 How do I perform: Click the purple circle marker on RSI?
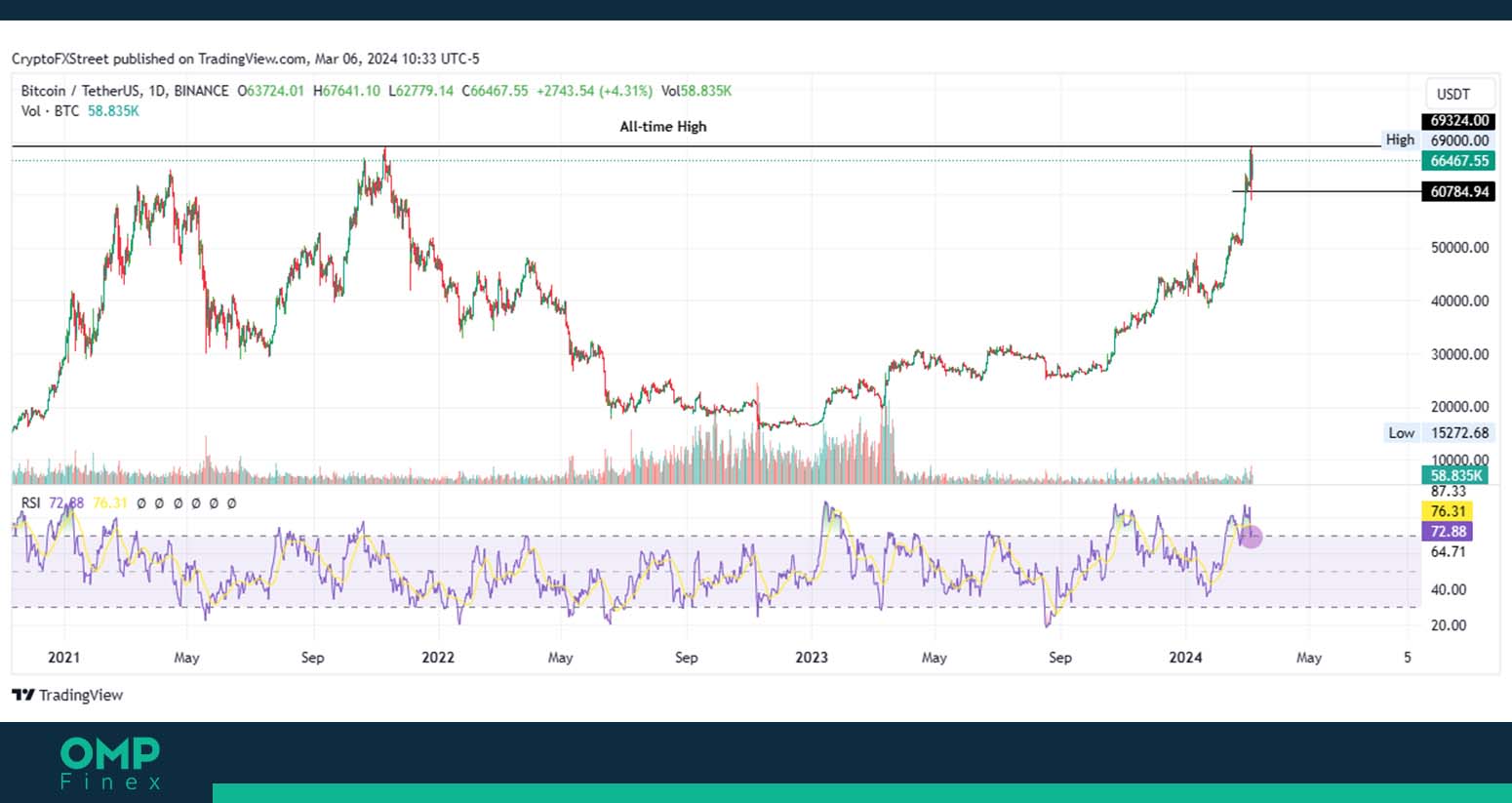point(1252,536)
